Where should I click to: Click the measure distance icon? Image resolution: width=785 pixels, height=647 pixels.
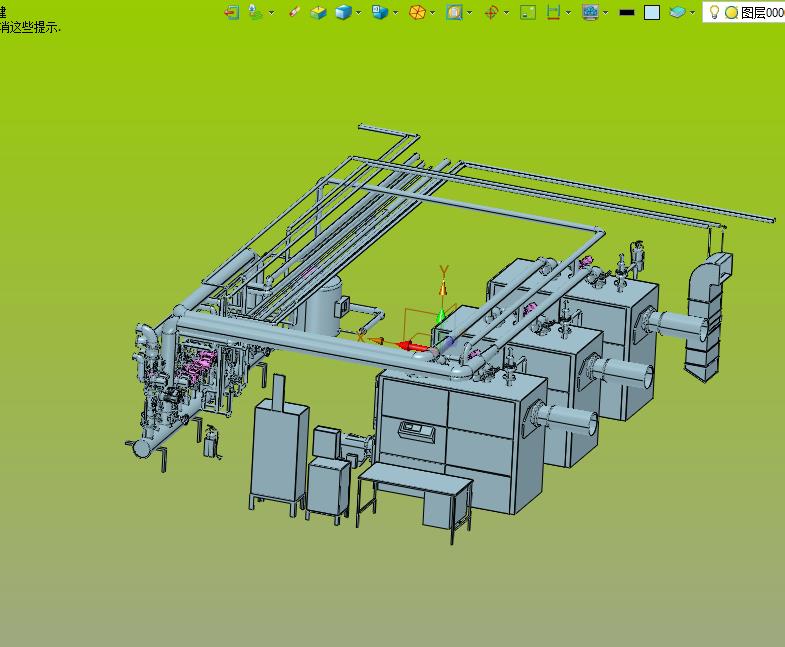click(553, 12)
